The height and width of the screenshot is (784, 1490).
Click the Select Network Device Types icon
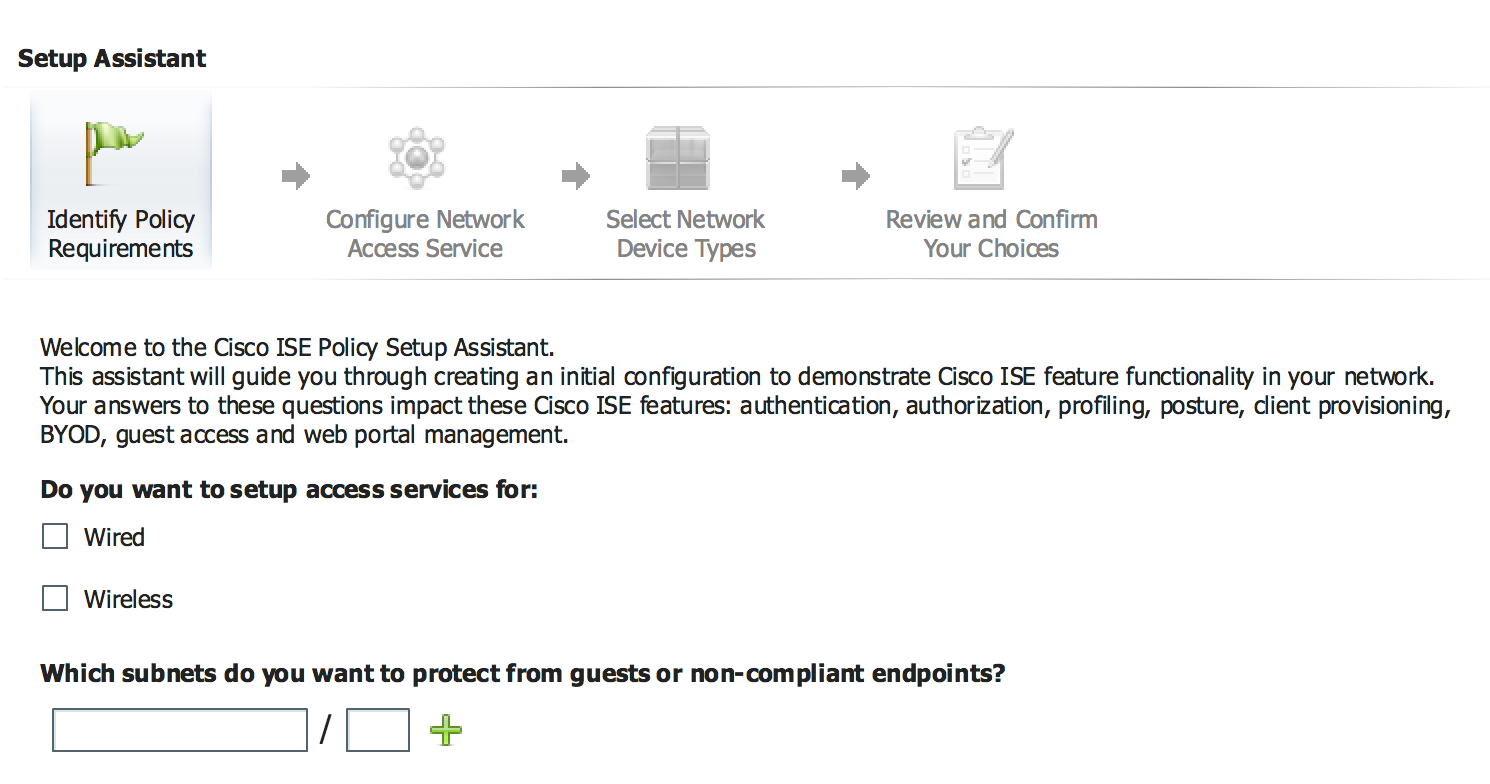click(x=677, y=157)
